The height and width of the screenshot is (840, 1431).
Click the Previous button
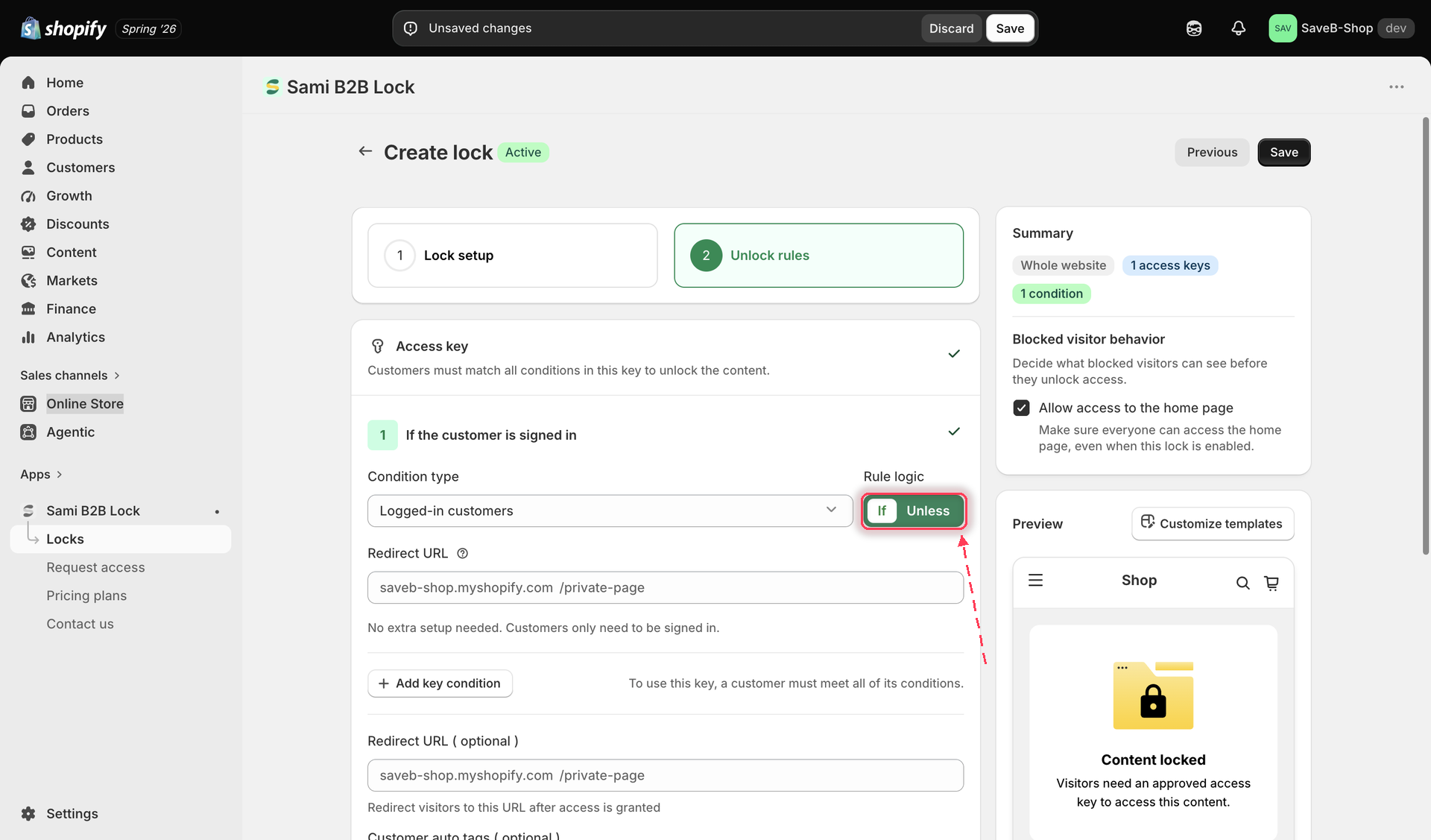coord(1212,152)
